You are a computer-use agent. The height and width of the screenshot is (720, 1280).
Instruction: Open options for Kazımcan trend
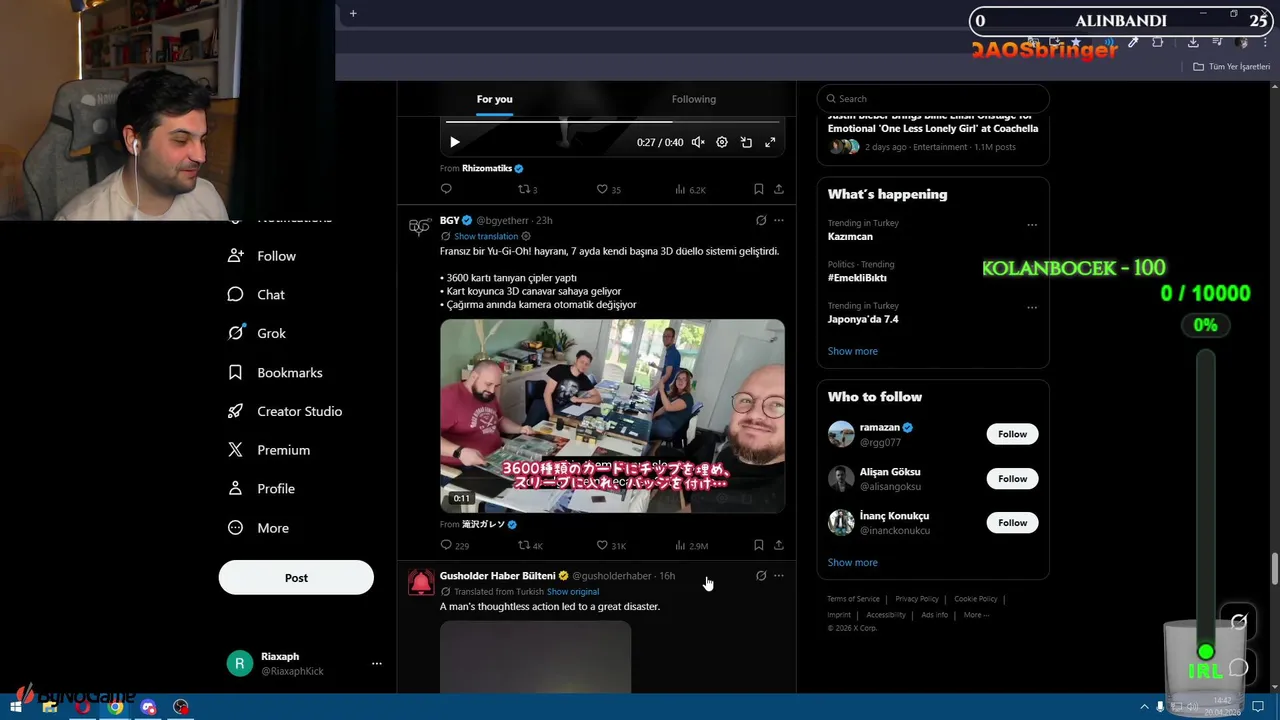[1032, 225]
